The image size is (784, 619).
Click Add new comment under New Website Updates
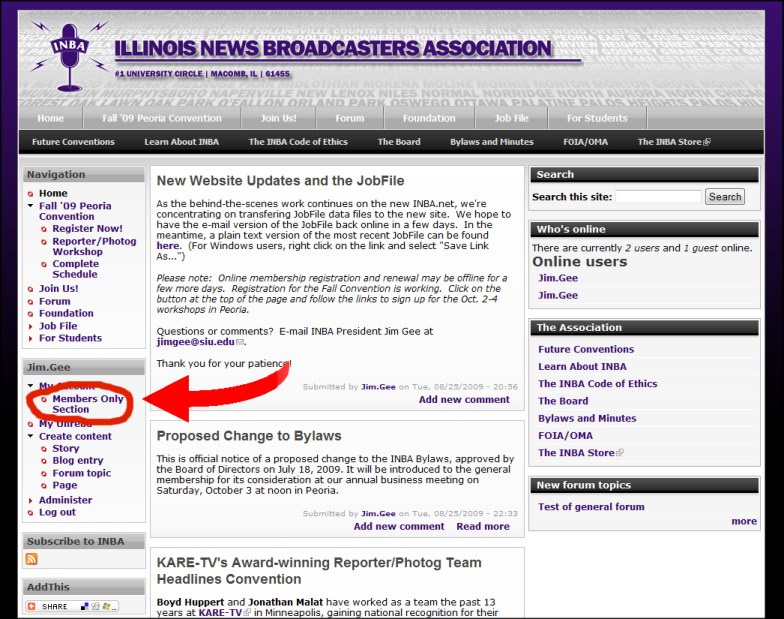coord(464,399)
